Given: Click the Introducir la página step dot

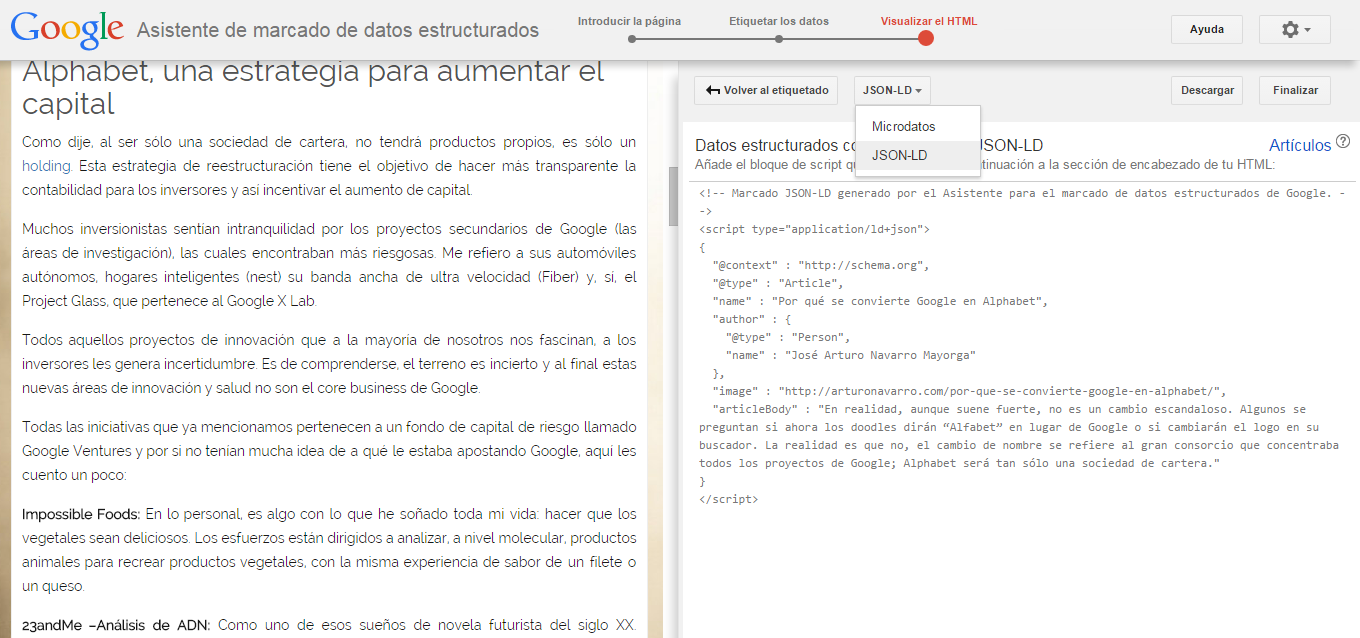Looking at the screenshot, I should [631, 39].
